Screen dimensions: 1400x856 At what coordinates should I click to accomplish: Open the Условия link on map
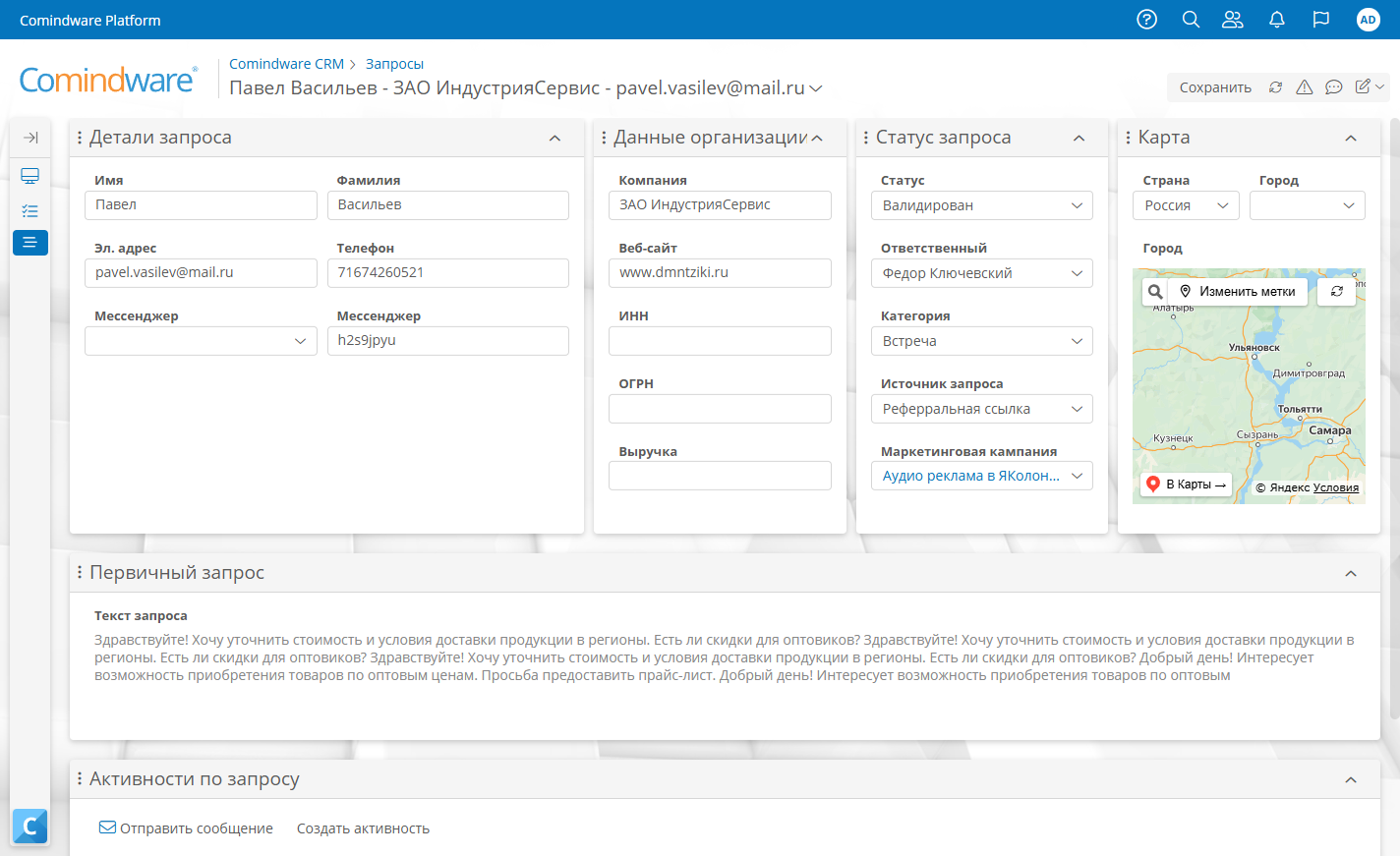pos(1336,487)
